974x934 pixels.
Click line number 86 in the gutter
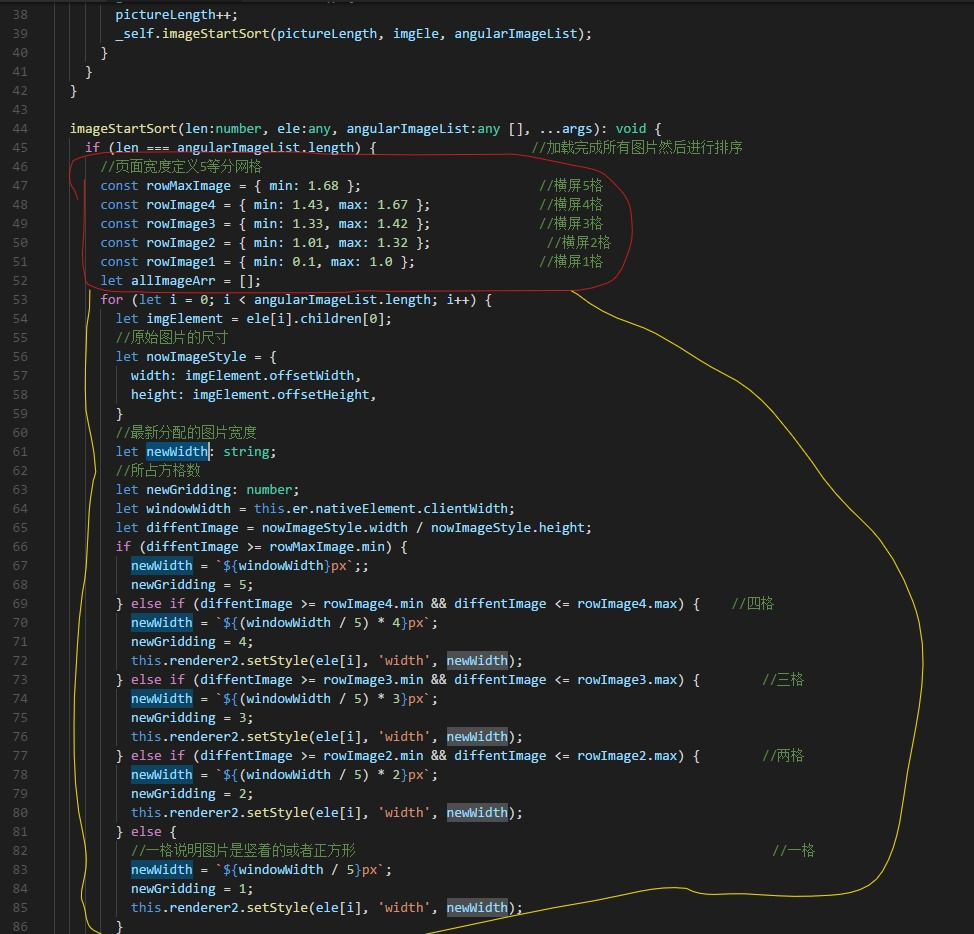20,926
